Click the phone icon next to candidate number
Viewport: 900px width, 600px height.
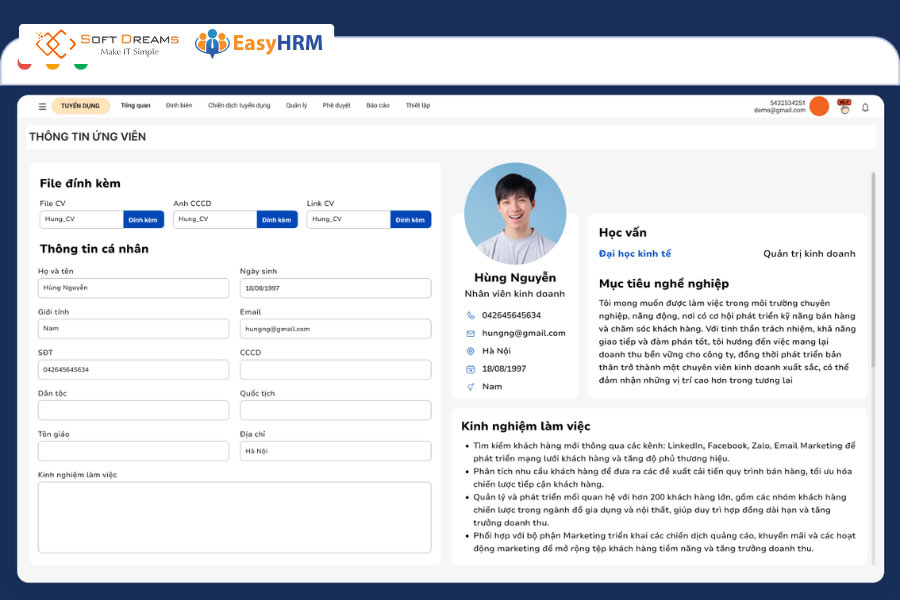tap(470, 315)
